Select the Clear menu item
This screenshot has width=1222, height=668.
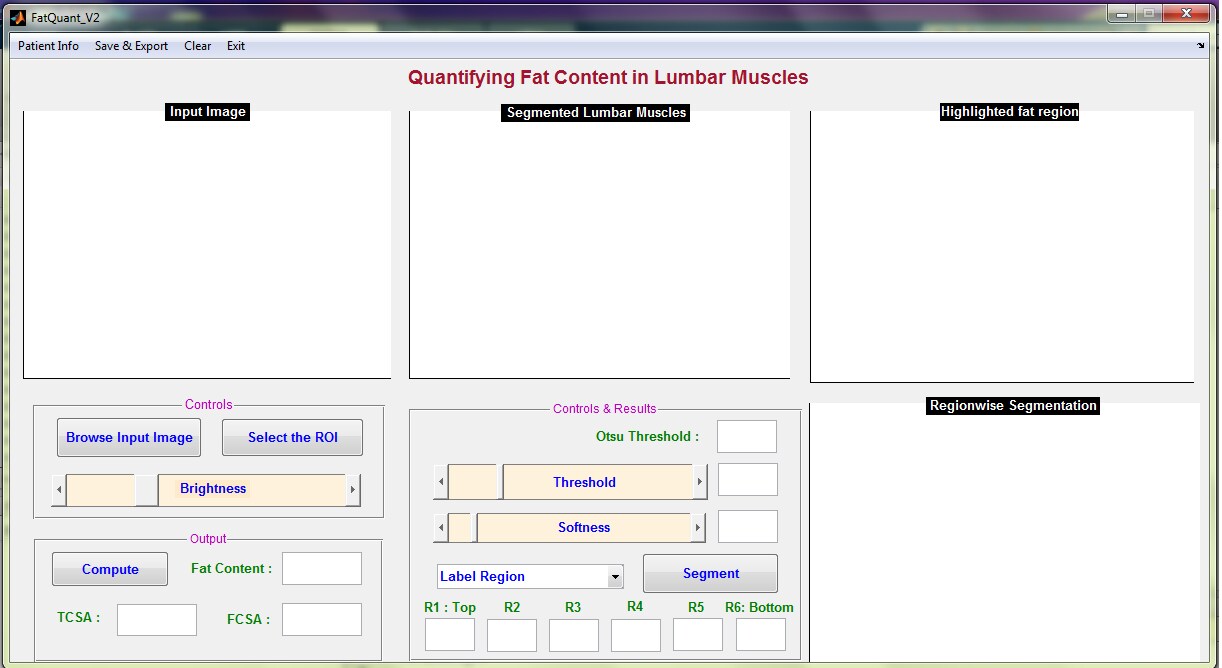(197, 46)
